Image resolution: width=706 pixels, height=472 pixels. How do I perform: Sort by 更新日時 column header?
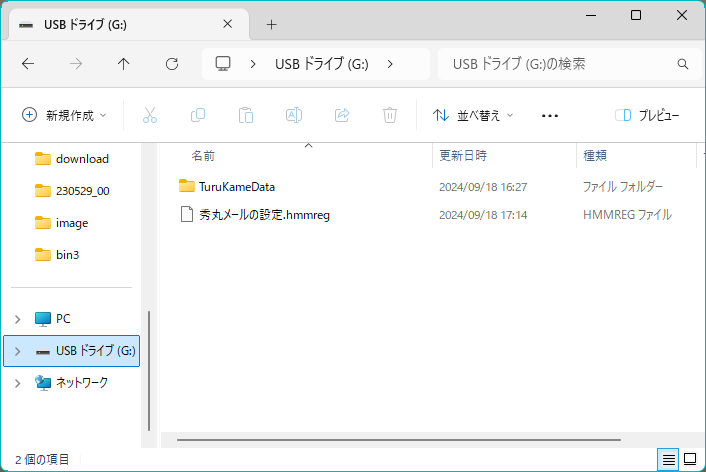tap(463, 156)
